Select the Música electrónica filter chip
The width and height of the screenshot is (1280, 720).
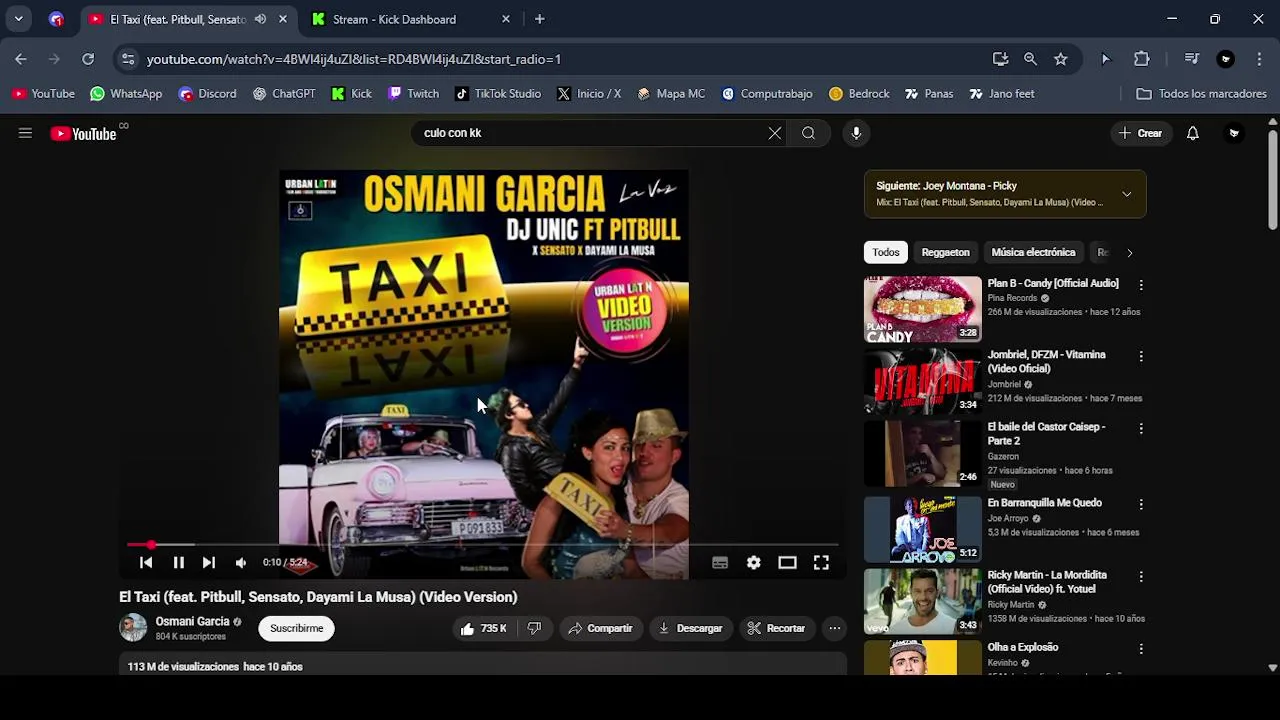pos(1033,252)
